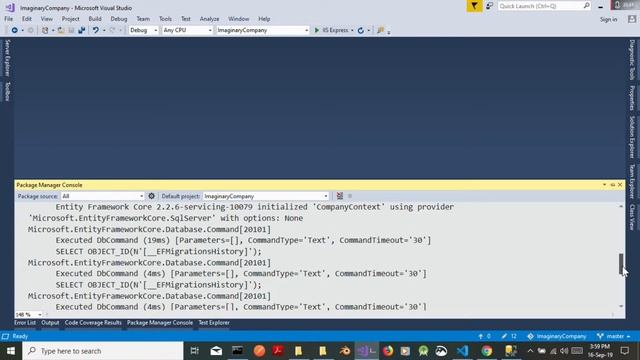Click the Visual Studio logo icon
This screenshot has width=640, height=360.
tap(10, 7)
